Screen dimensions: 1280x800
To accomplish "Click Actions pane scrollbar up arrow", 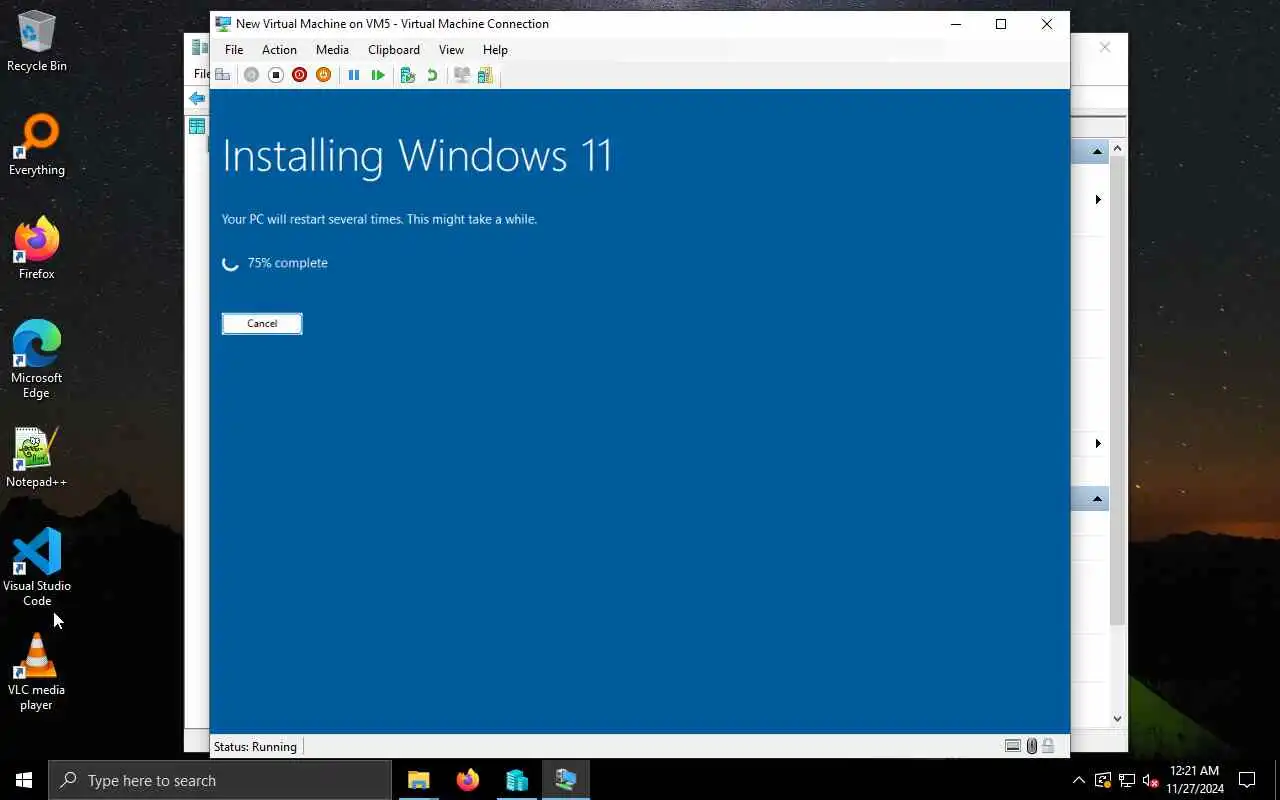I will (x=1117, y=149).
